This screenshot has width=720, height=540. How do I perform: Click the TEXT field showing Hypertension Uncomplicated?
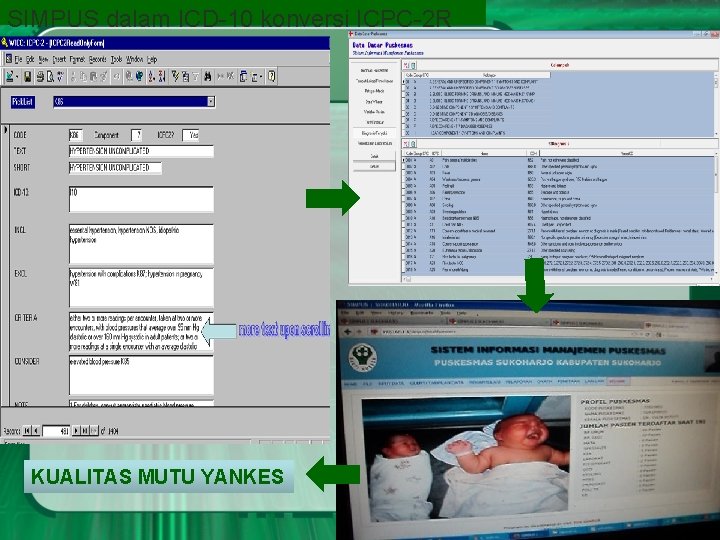[x=141, y=151]
